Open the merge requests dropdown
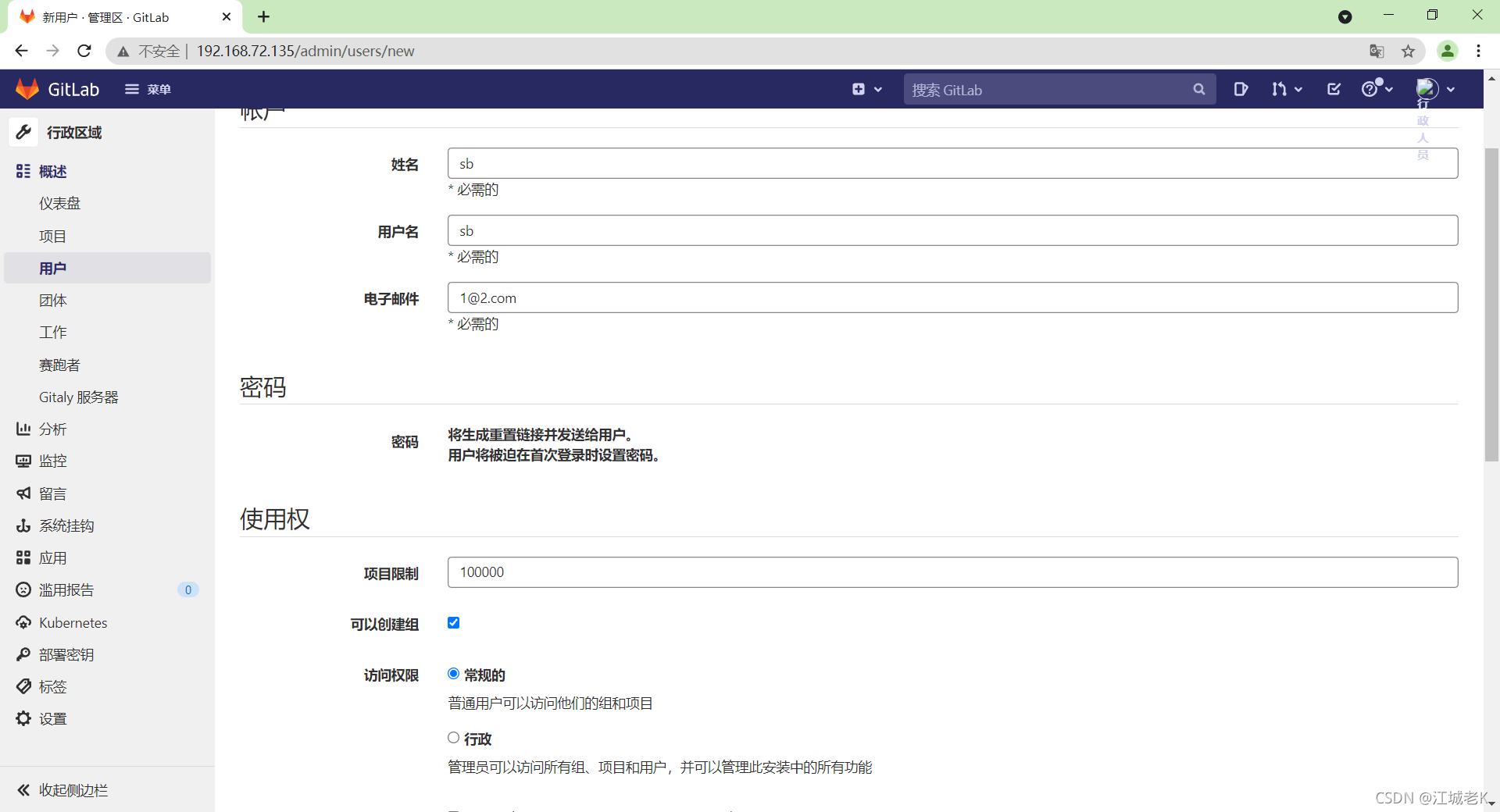The width and height of the screenshot is (1500, 812). coord(1287,89)
